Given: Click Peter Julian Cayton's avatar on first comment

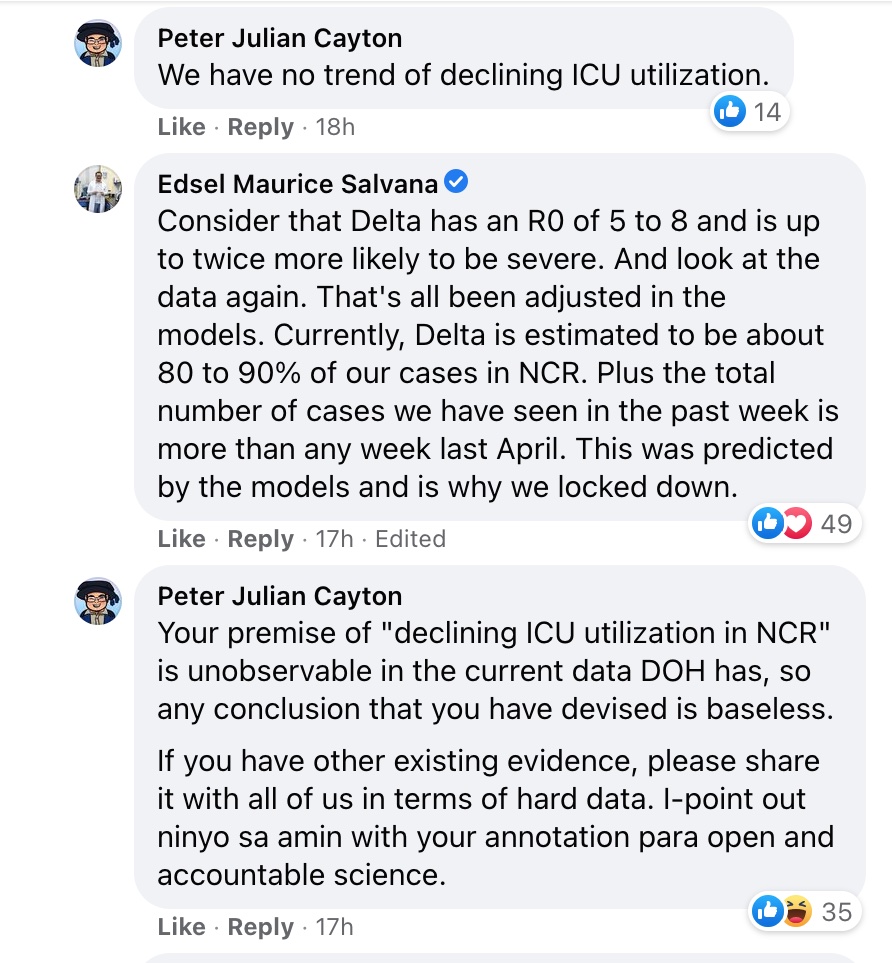Looking at the screenshot, I should pyautogui.click(x=98, y=44).
